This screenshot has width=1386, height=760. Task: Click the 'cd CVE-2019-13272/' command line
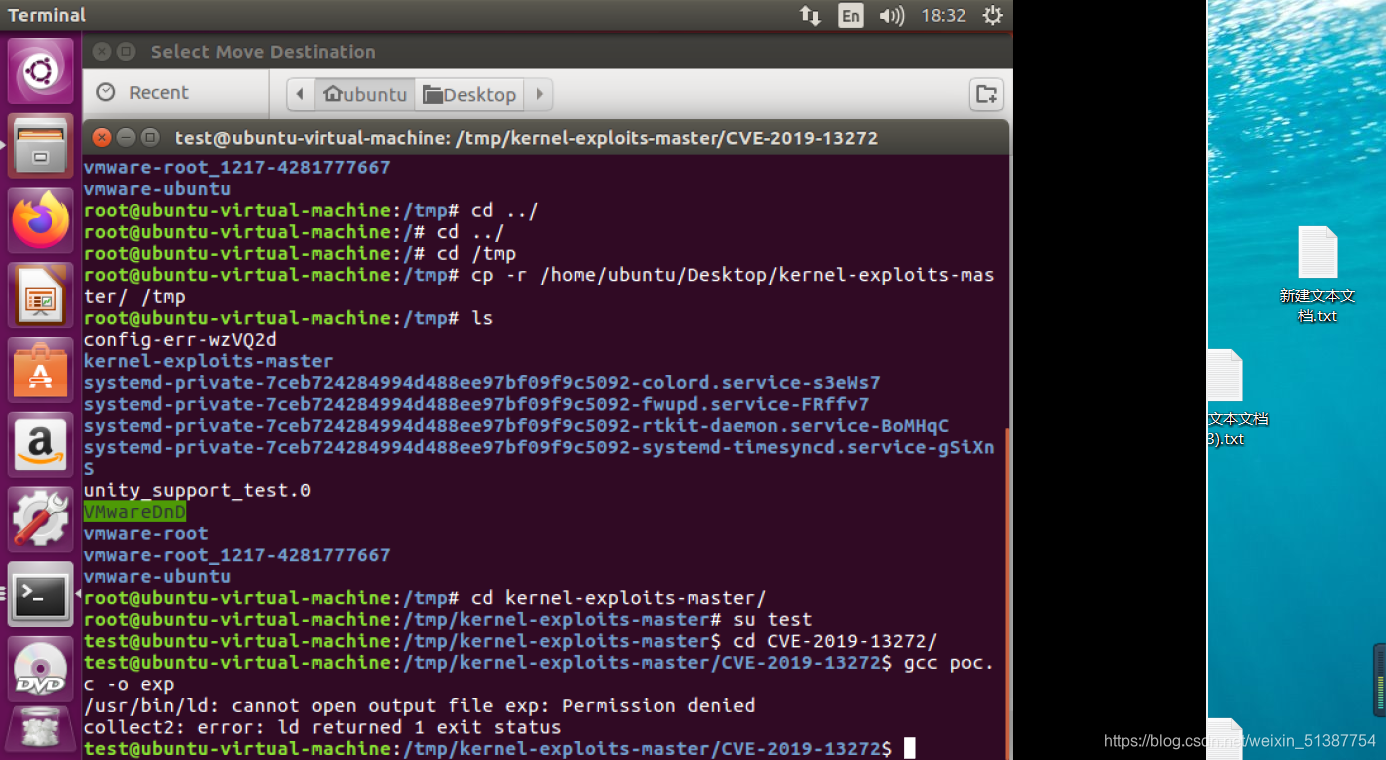(x=511, y=641)
